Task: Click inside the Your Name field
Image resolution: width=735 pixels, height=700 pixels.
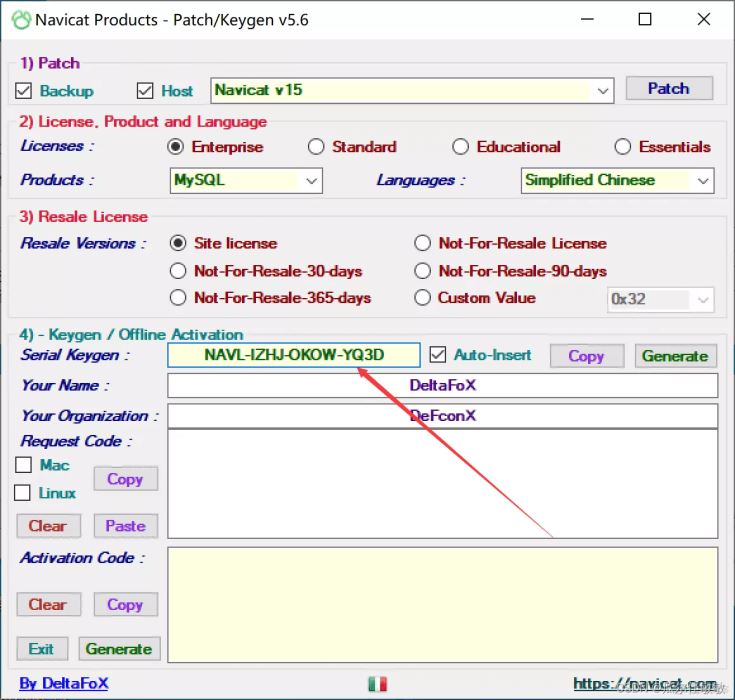Action: 442,386
